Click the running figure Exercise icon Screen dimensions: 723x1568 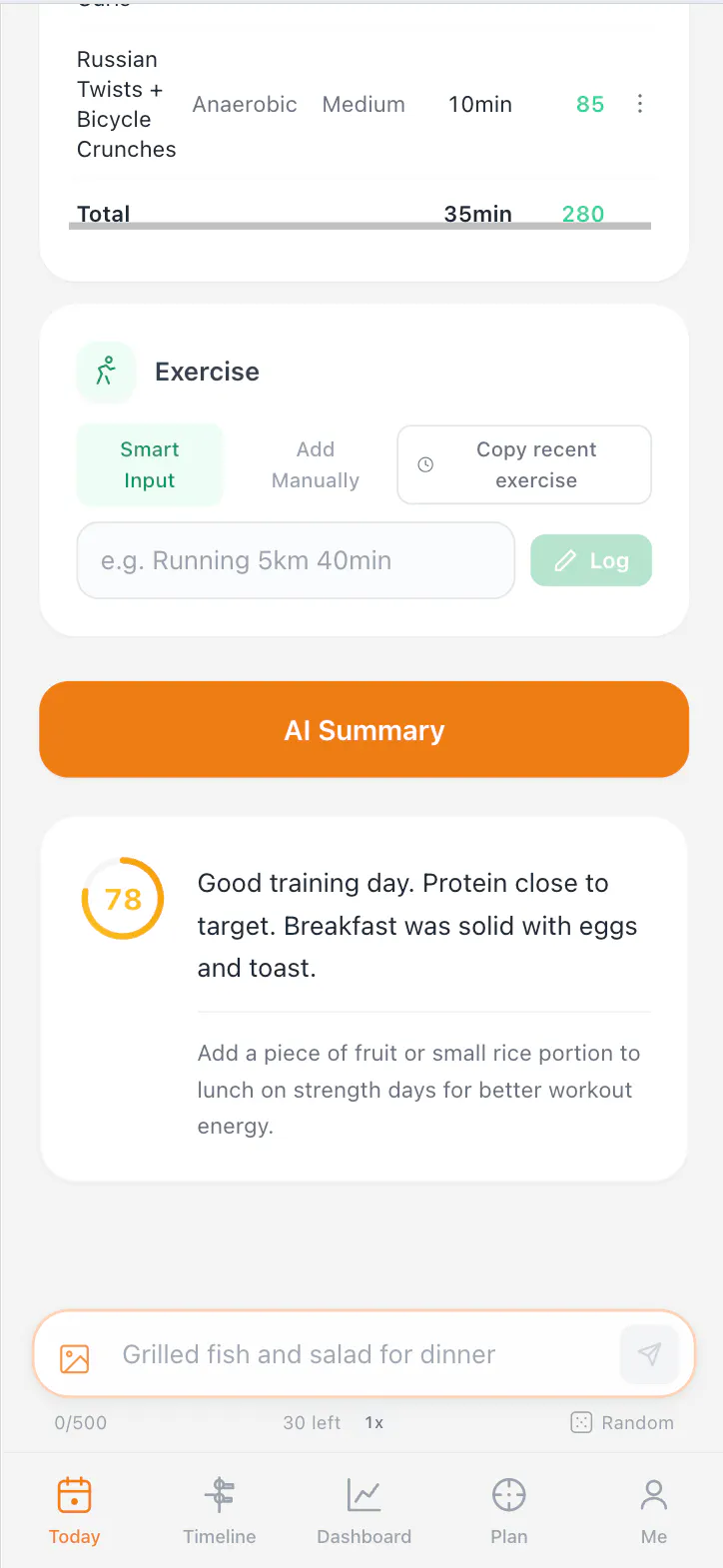point(106,372)
